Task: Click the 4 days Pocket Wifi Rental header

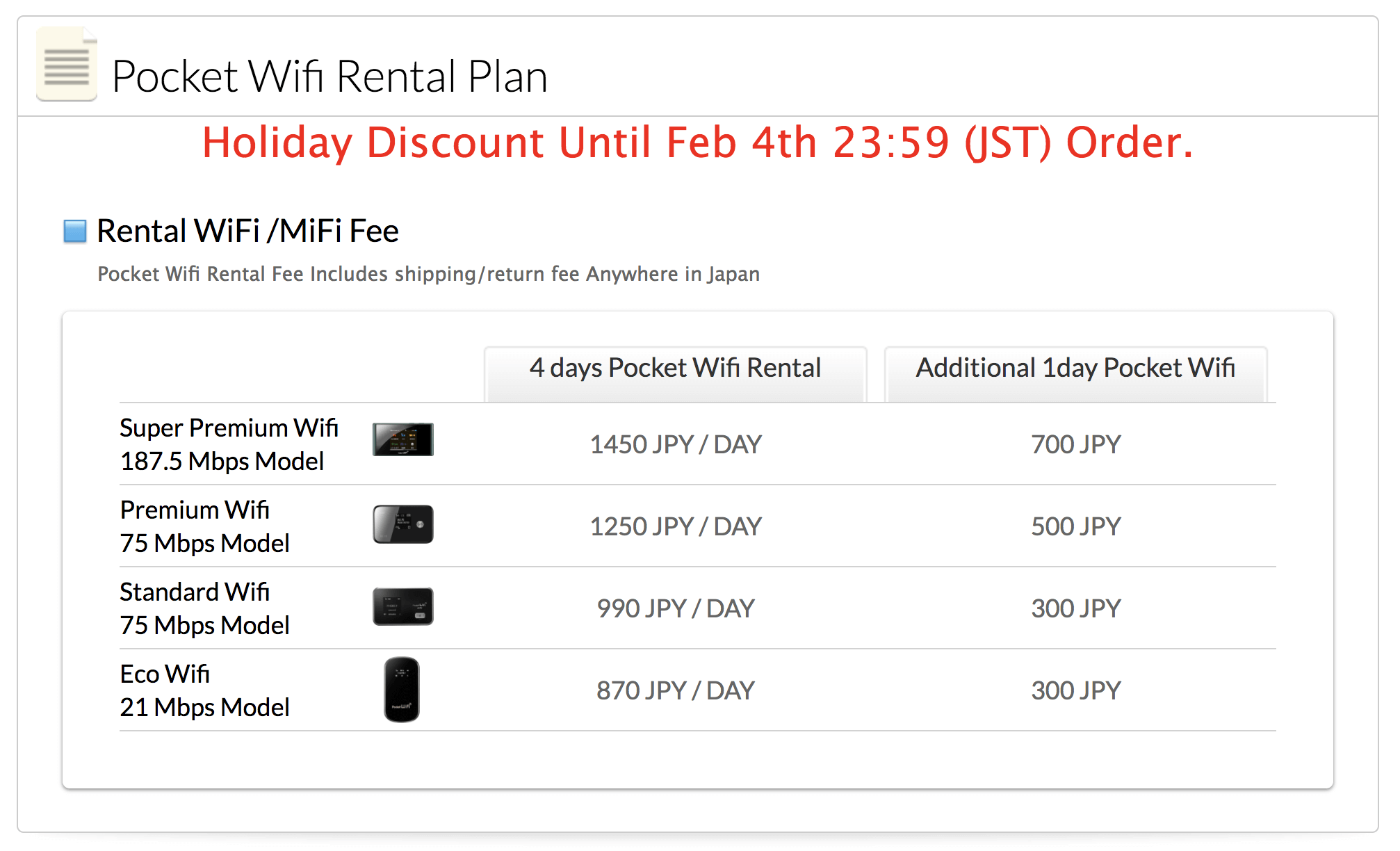Action: click(x=676, y=374)
